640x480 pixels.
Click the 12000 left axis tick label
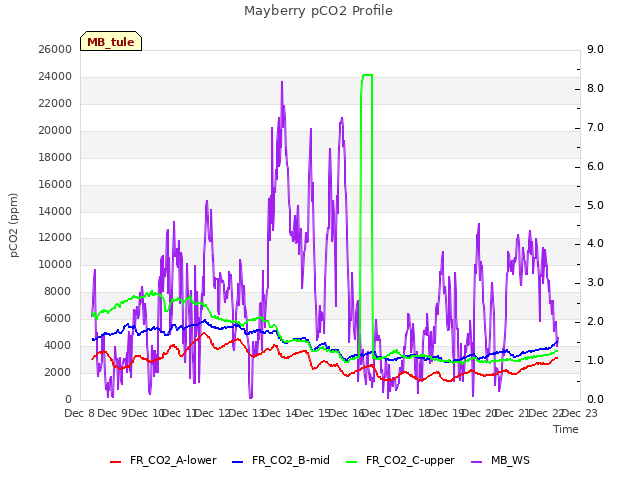coord(55,238)
